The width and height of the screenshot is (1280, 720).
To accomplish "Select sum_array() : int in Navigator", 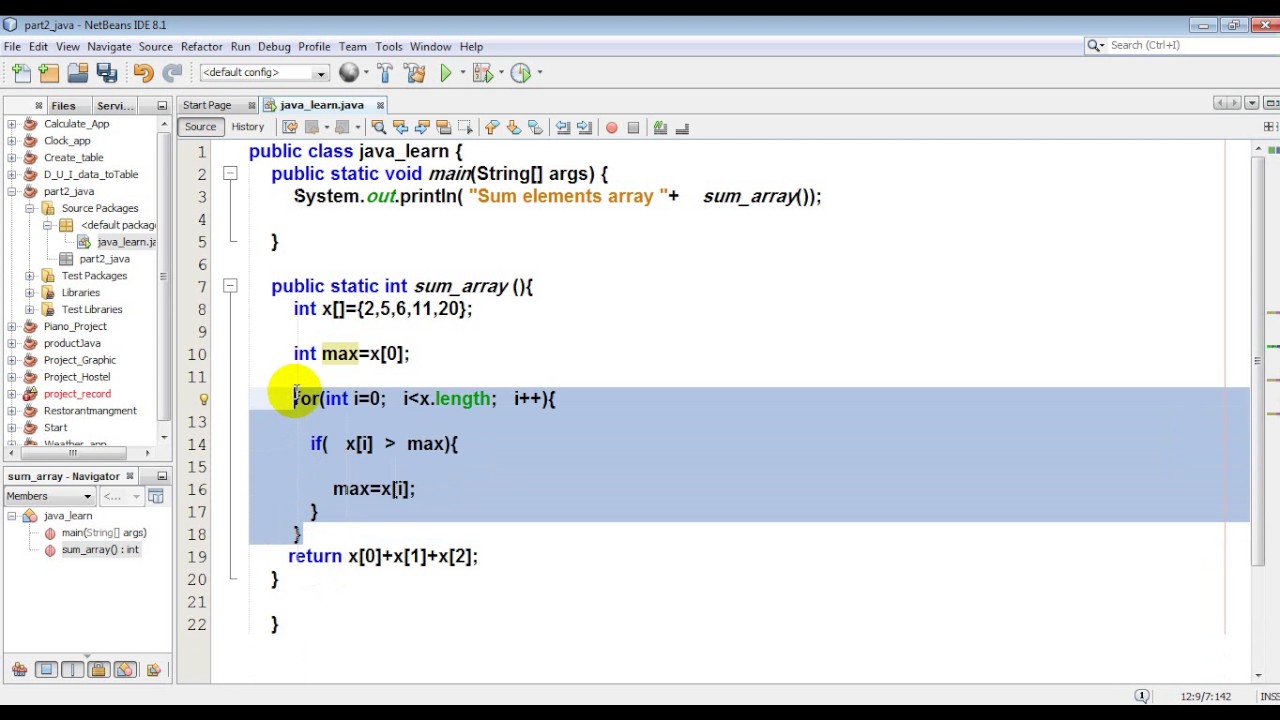I will (x=100, y=550).
